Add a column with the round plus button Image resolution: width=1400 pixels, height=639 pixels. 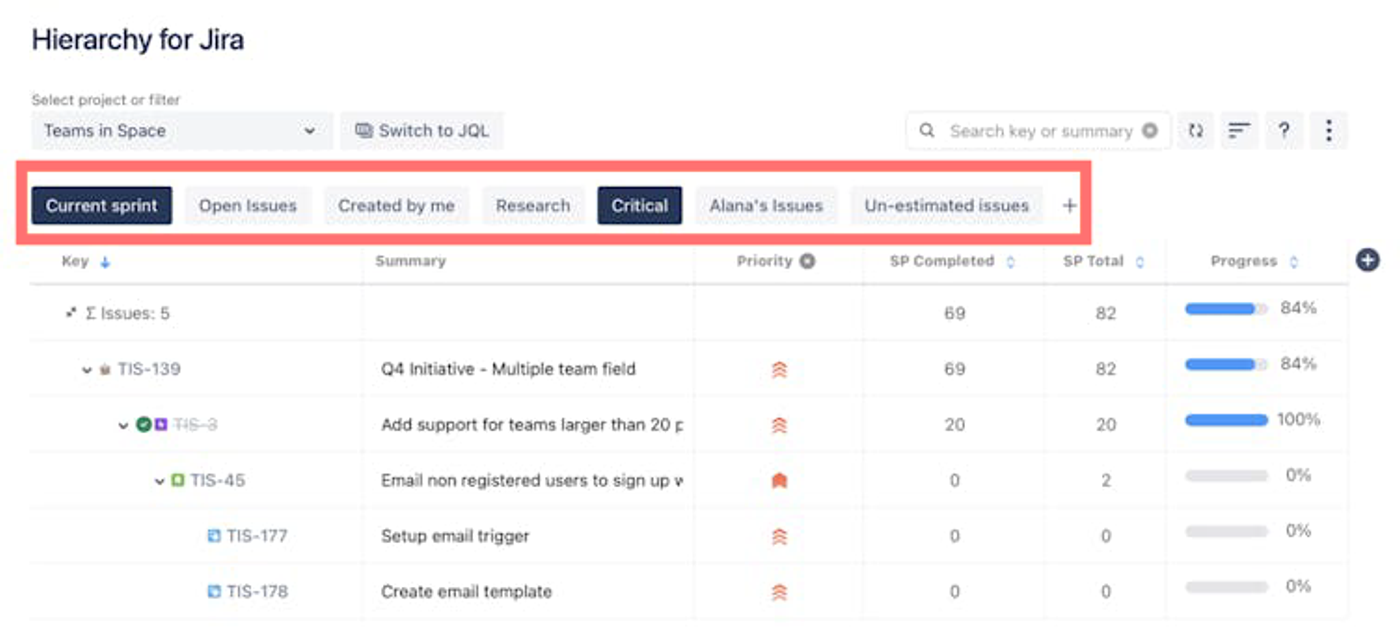click(1368, 261)
